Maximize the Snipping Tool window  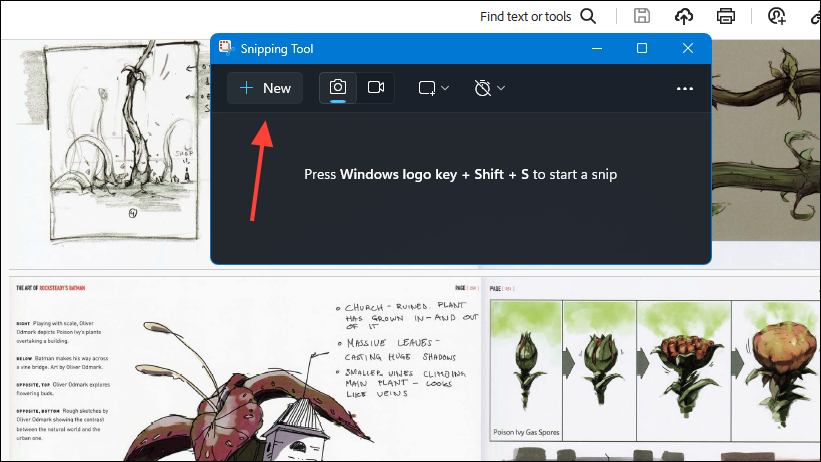click(642, 49)
